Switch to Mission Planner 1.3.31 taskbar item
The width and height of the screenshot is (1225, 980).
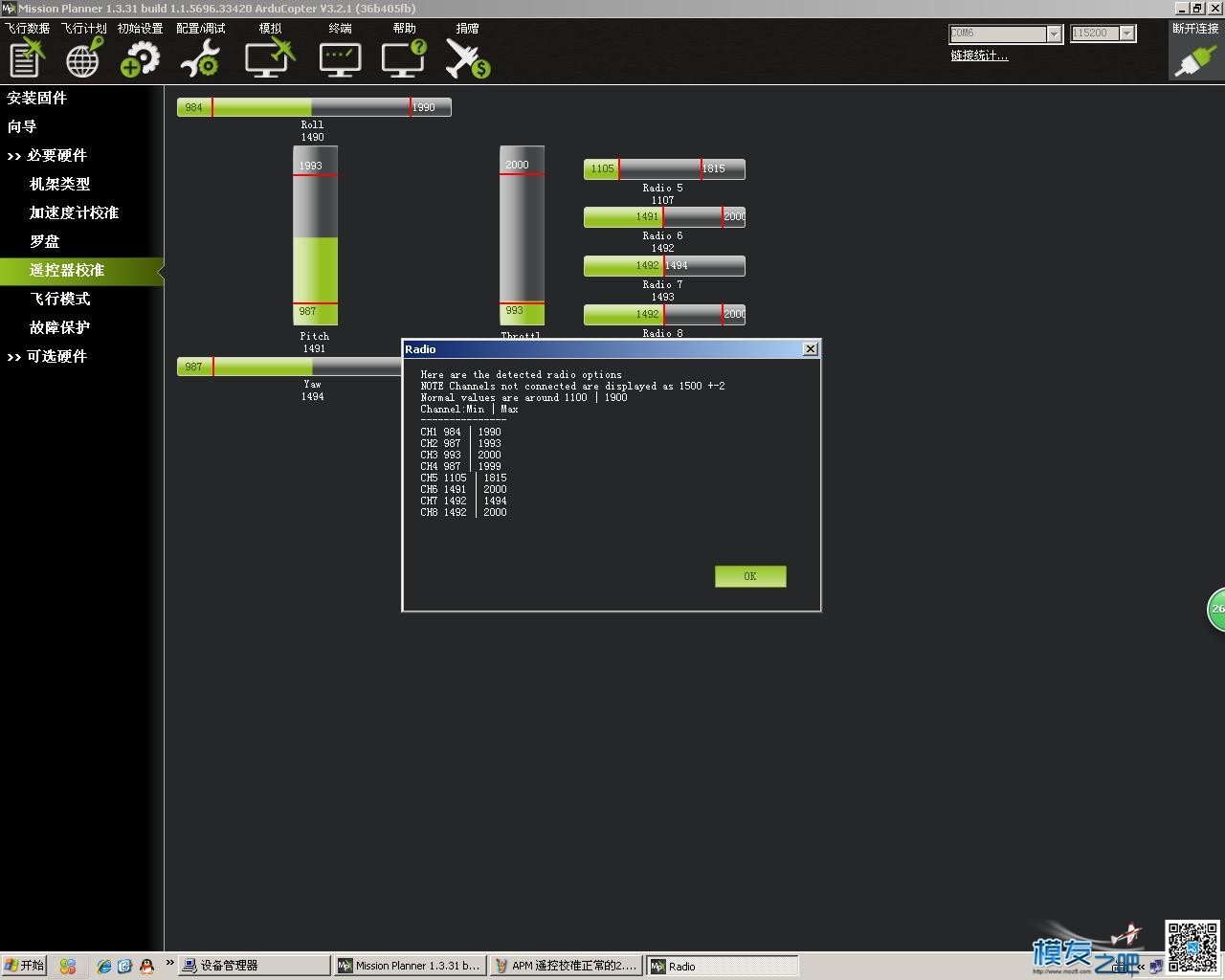pyautogui.click(x=410, y=966)
